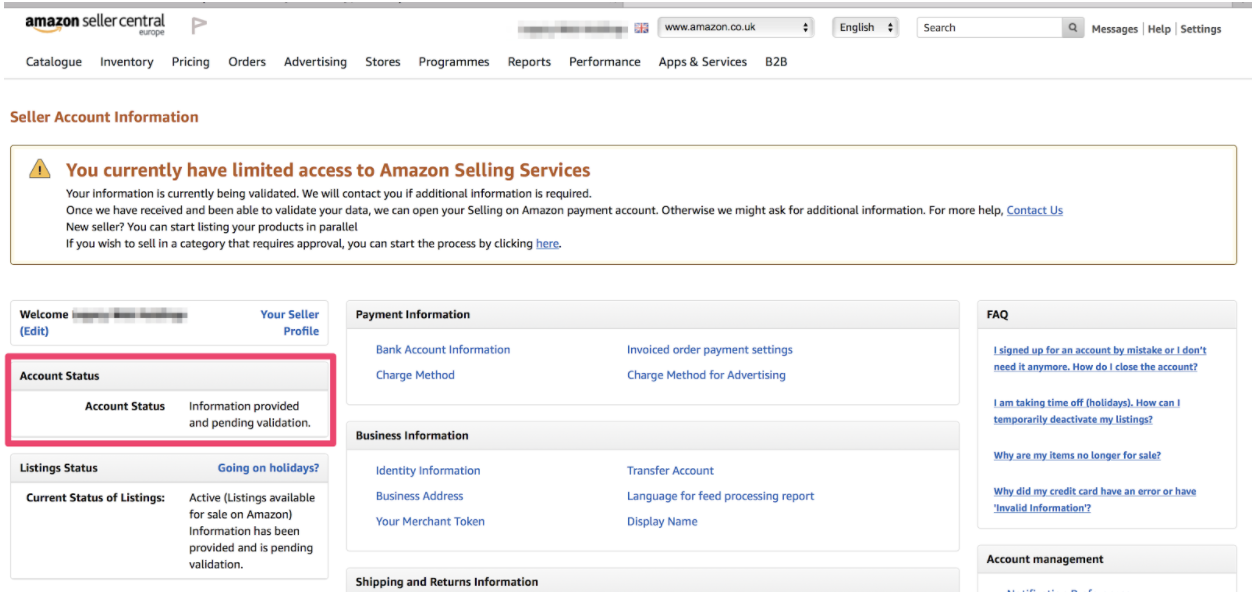
Task: Open Language for feed processing report
Action: 721,496
